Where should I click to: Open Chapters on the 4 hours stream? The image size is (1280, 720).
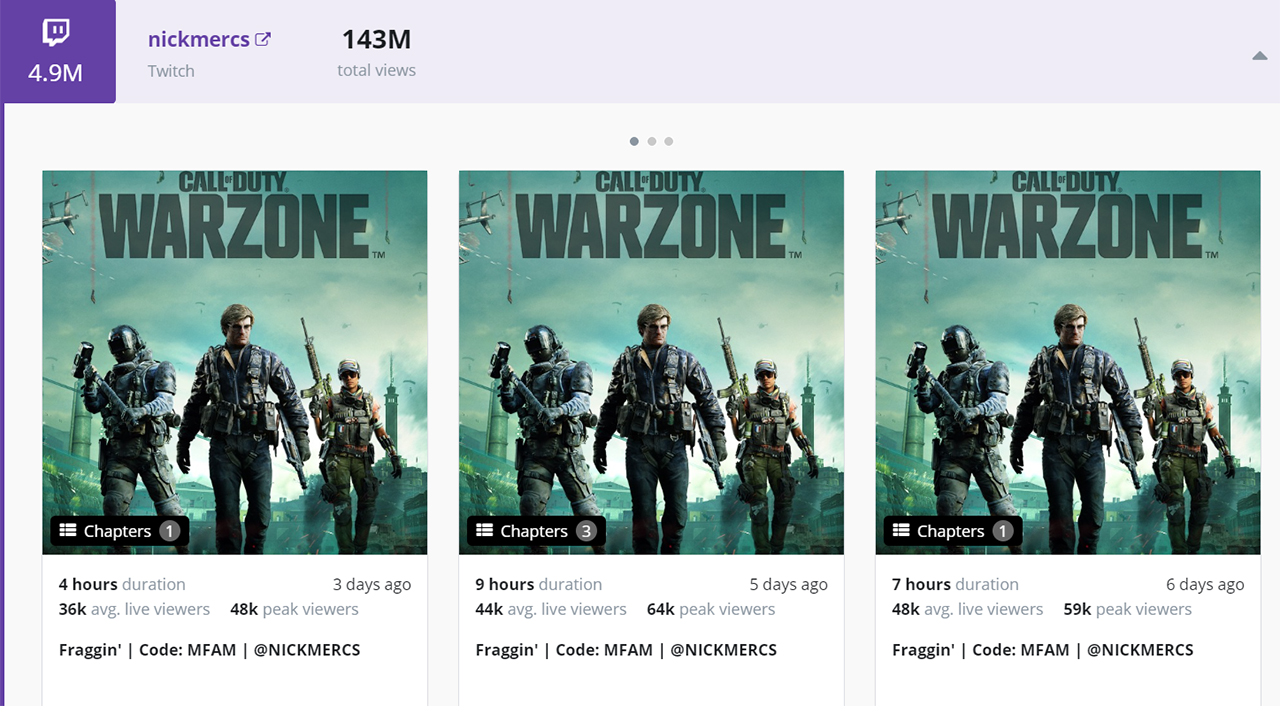pos(118,531)
